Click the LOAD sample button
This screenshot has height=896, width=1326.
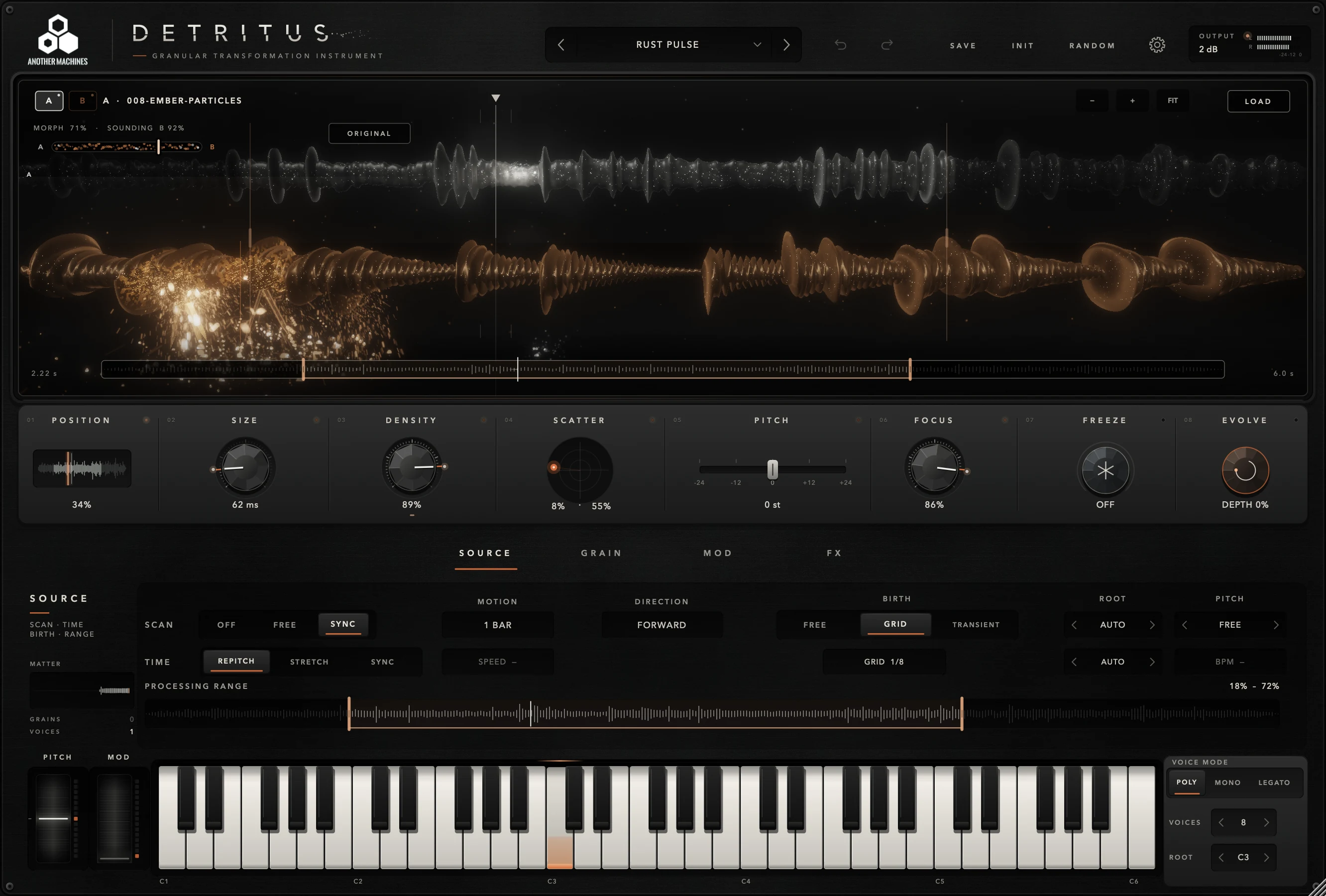coord(1258,101)
